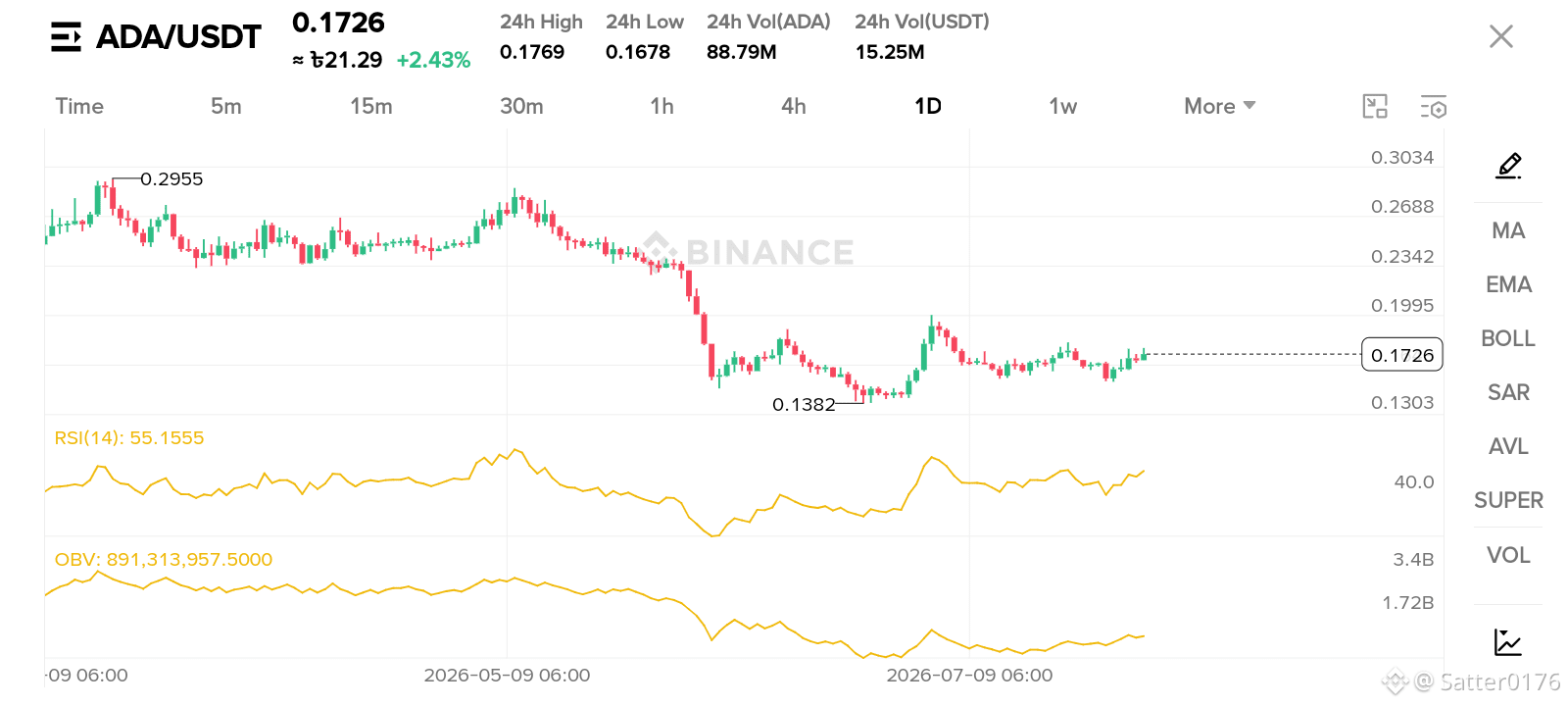The image size is (1568, 706).
Task: Turn on the SAR indicator
Action: click(1508, 392)
